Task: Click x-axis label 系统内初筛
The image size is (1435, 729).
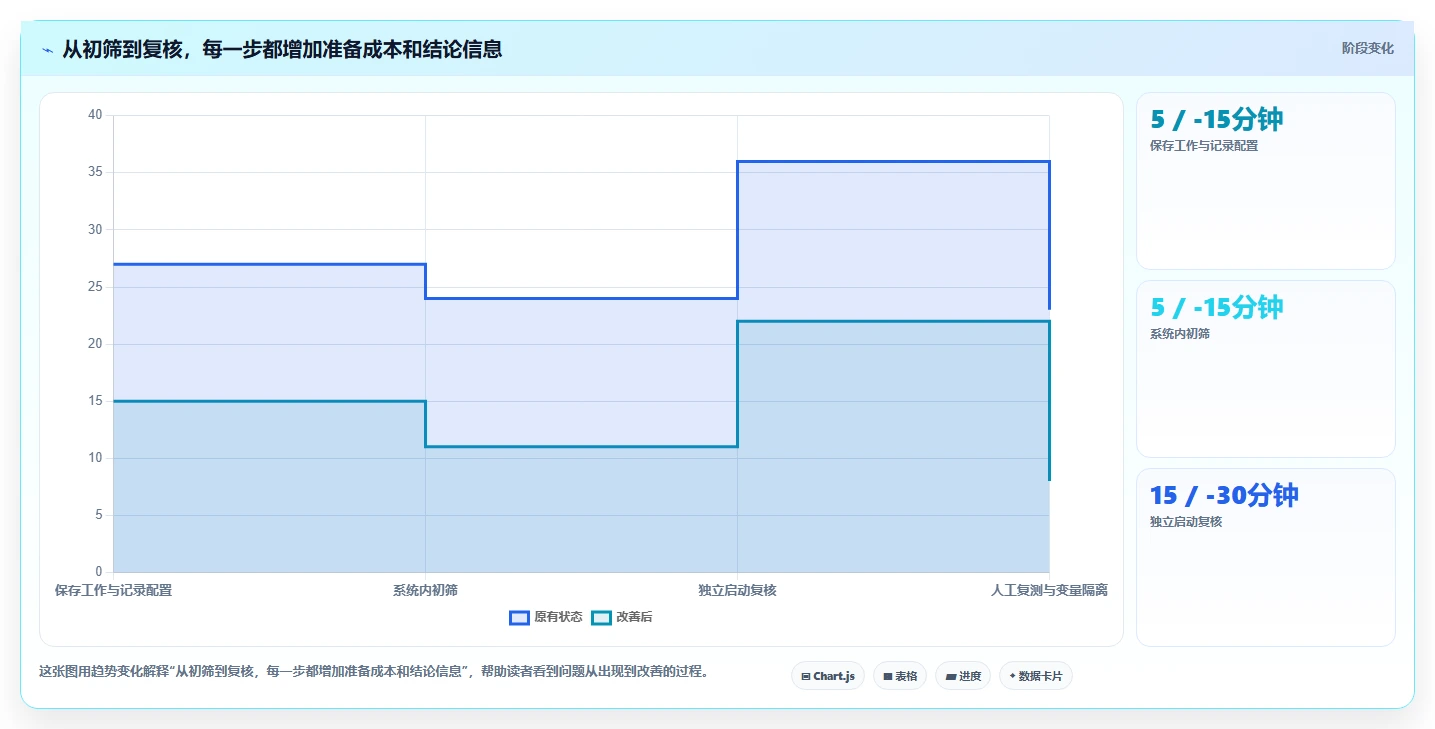Action: pos(425,591)
